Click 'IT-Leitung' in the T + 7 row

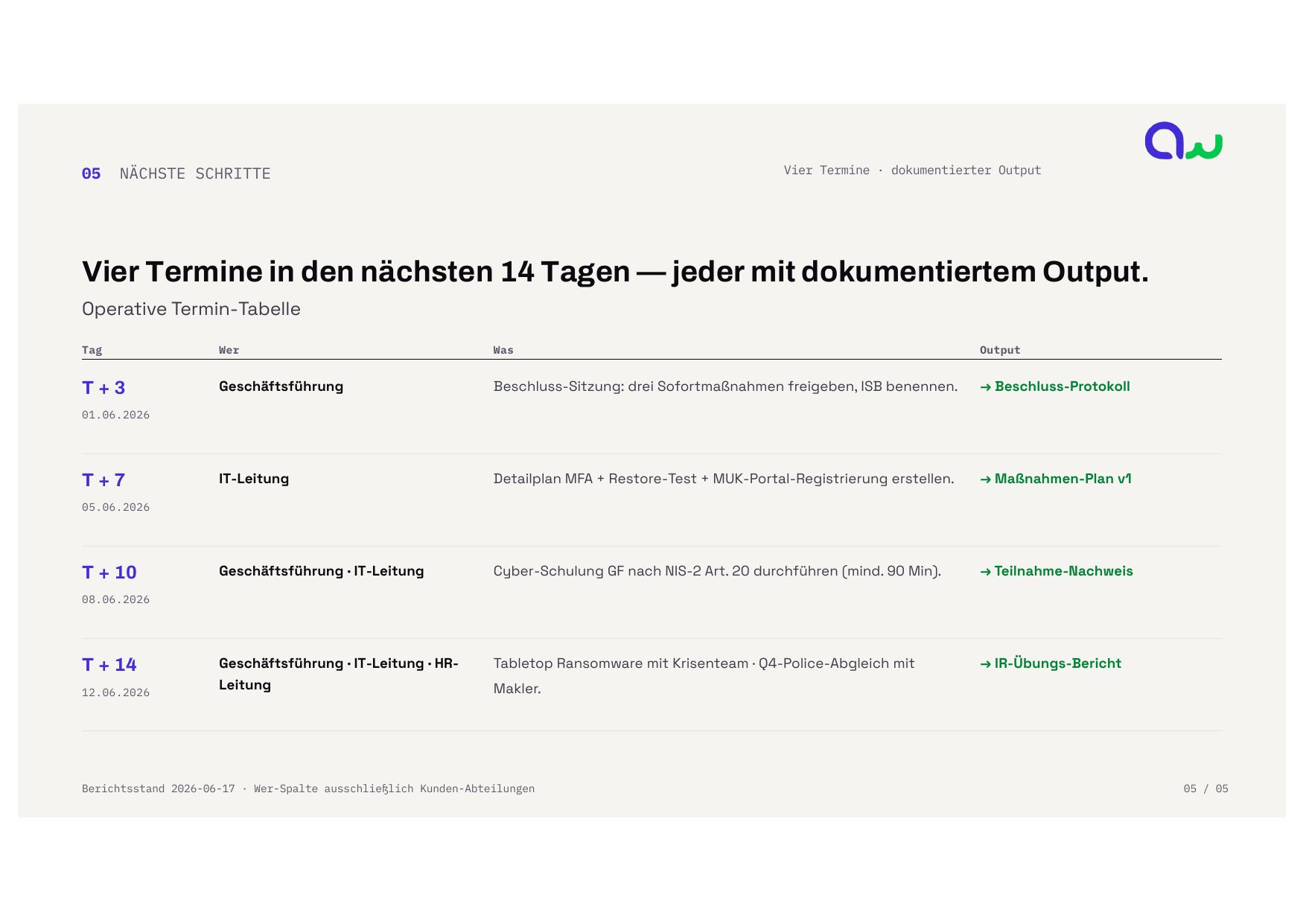pyautogui.click(x=254, y=479)
